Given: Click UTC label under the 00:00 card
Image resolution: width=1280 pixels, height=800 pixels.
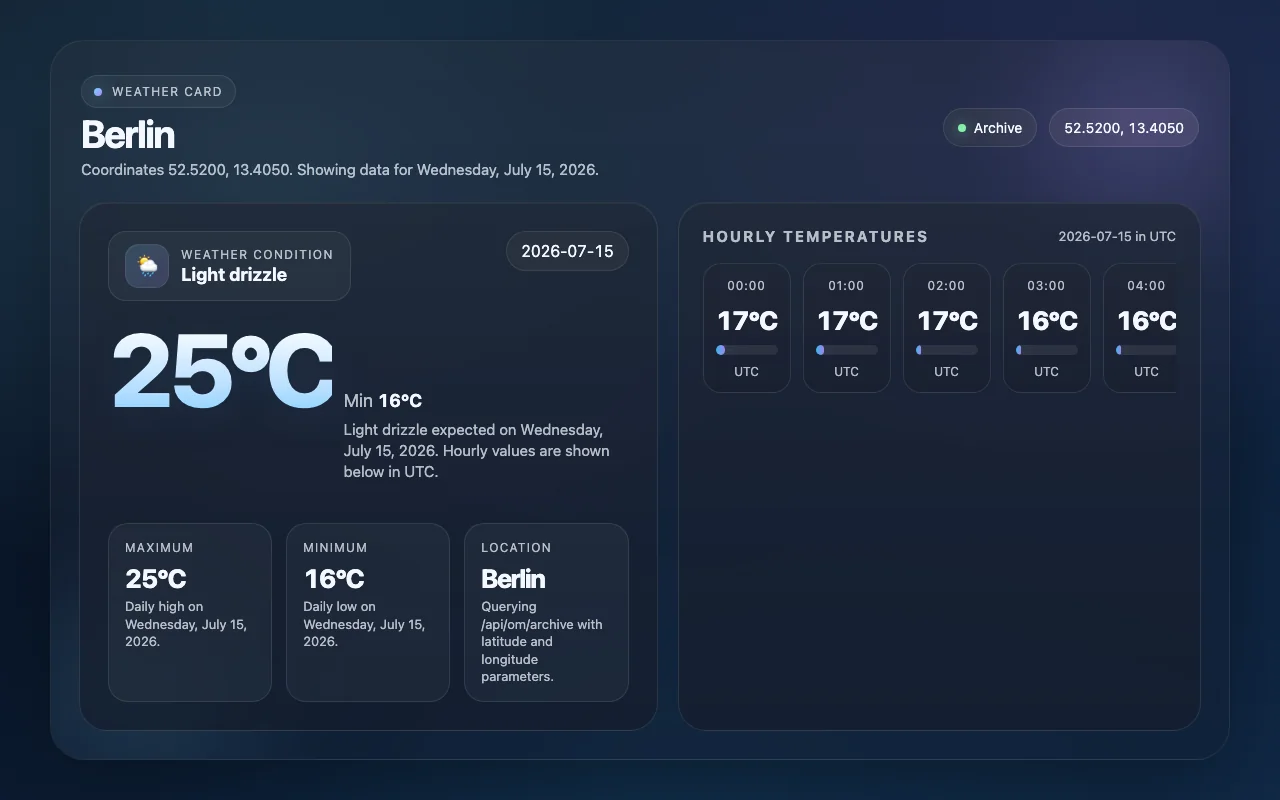Looking at the screenshot, I should click(747, 372).
